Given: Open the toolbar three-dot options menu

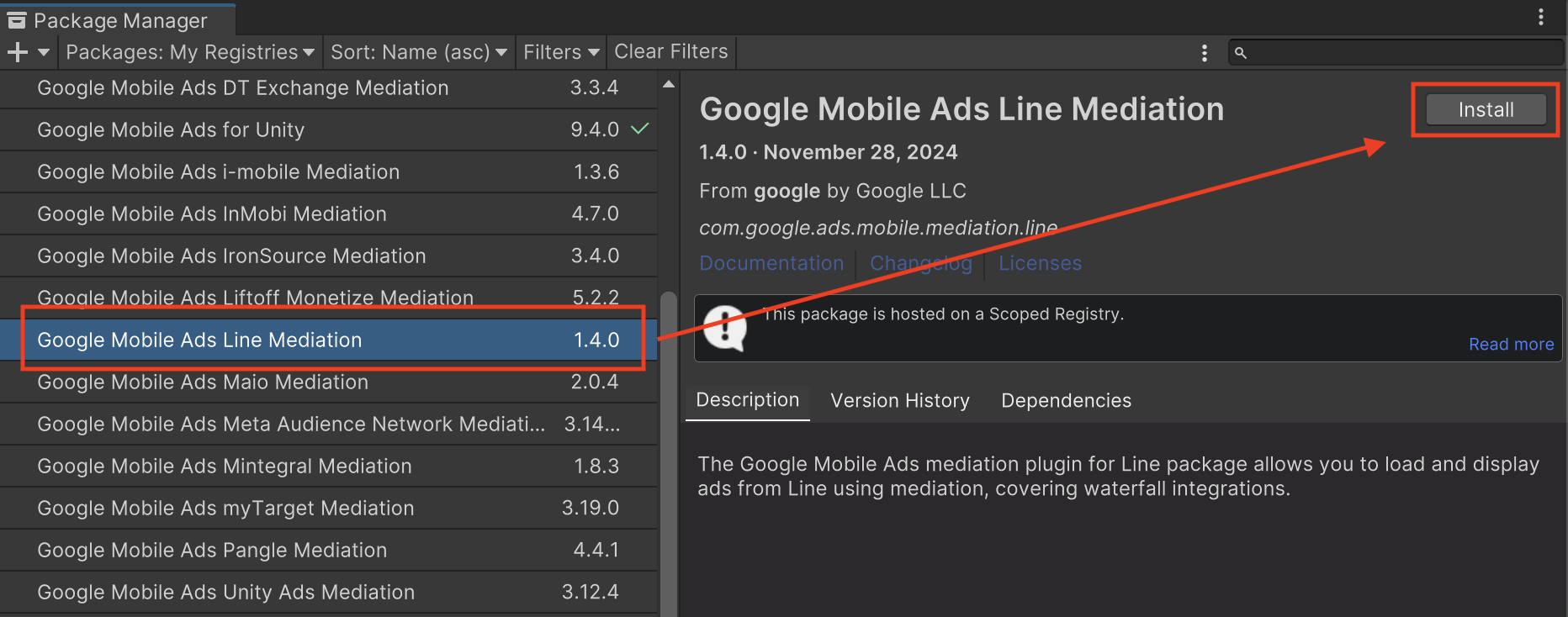Looking at the screenshot, I should 1205,53.
